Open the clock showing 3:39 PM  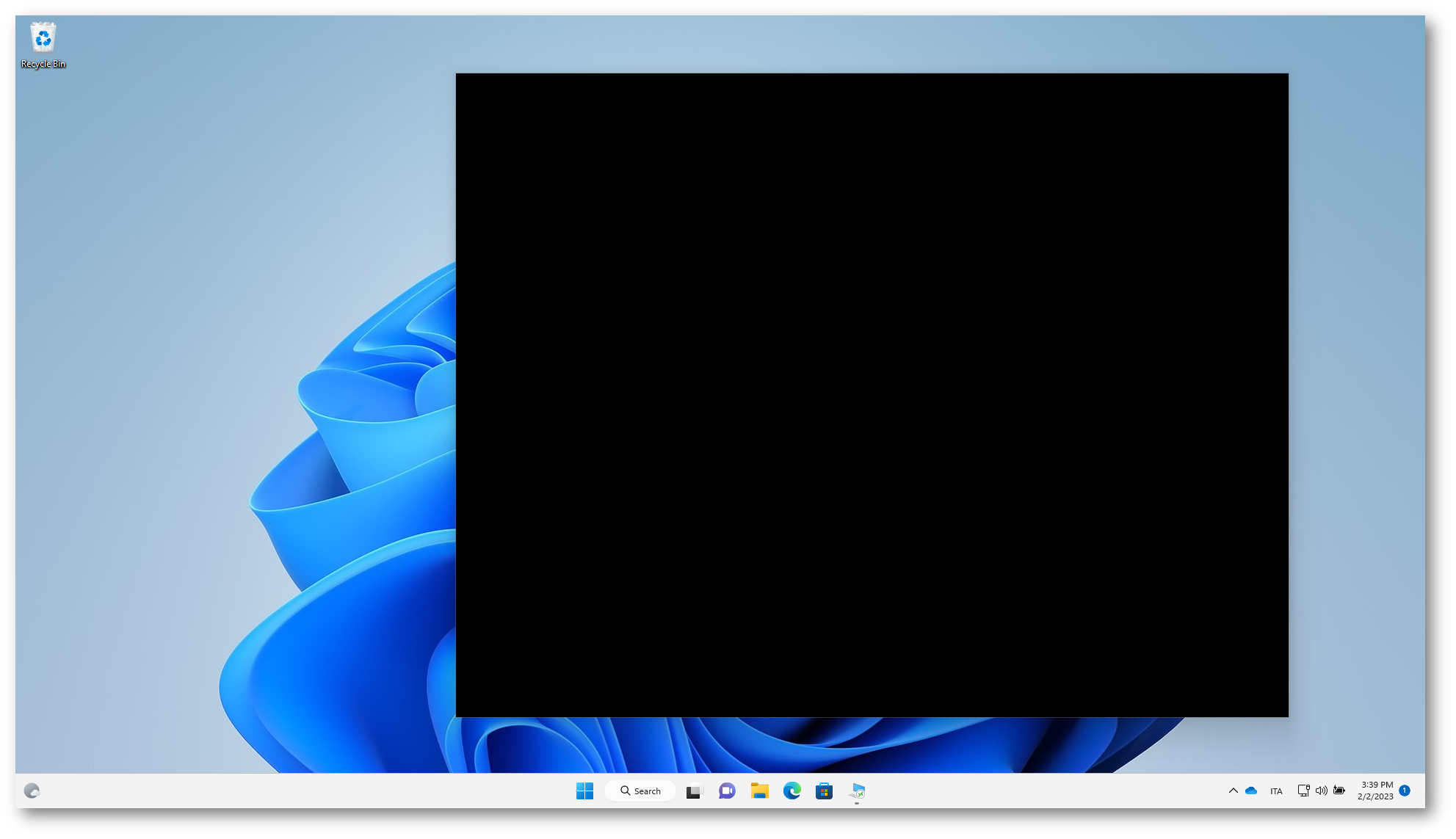(1374, 791)
